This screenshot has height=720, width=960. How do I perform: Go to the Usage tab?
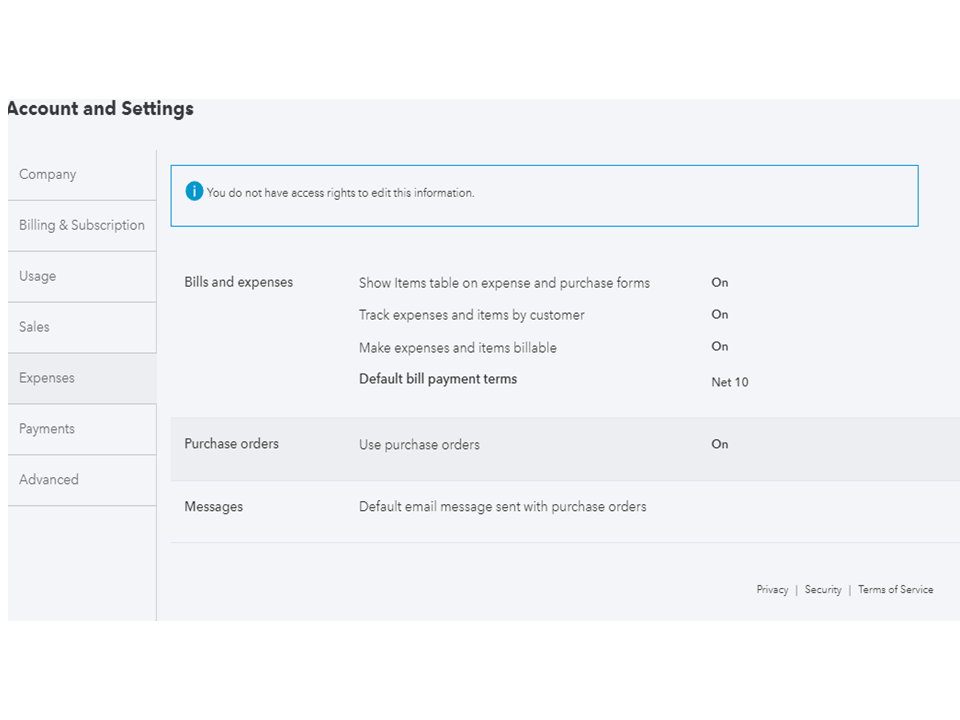pyautogui.click(x=38, y=276)
